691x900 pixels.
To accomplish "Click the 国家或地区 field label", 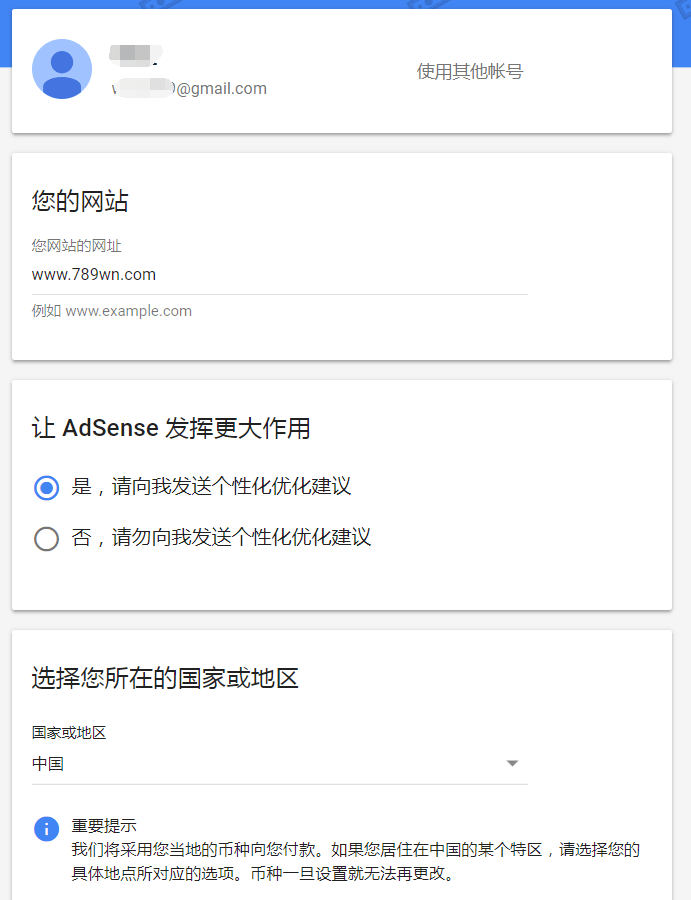I will point(69,733).
